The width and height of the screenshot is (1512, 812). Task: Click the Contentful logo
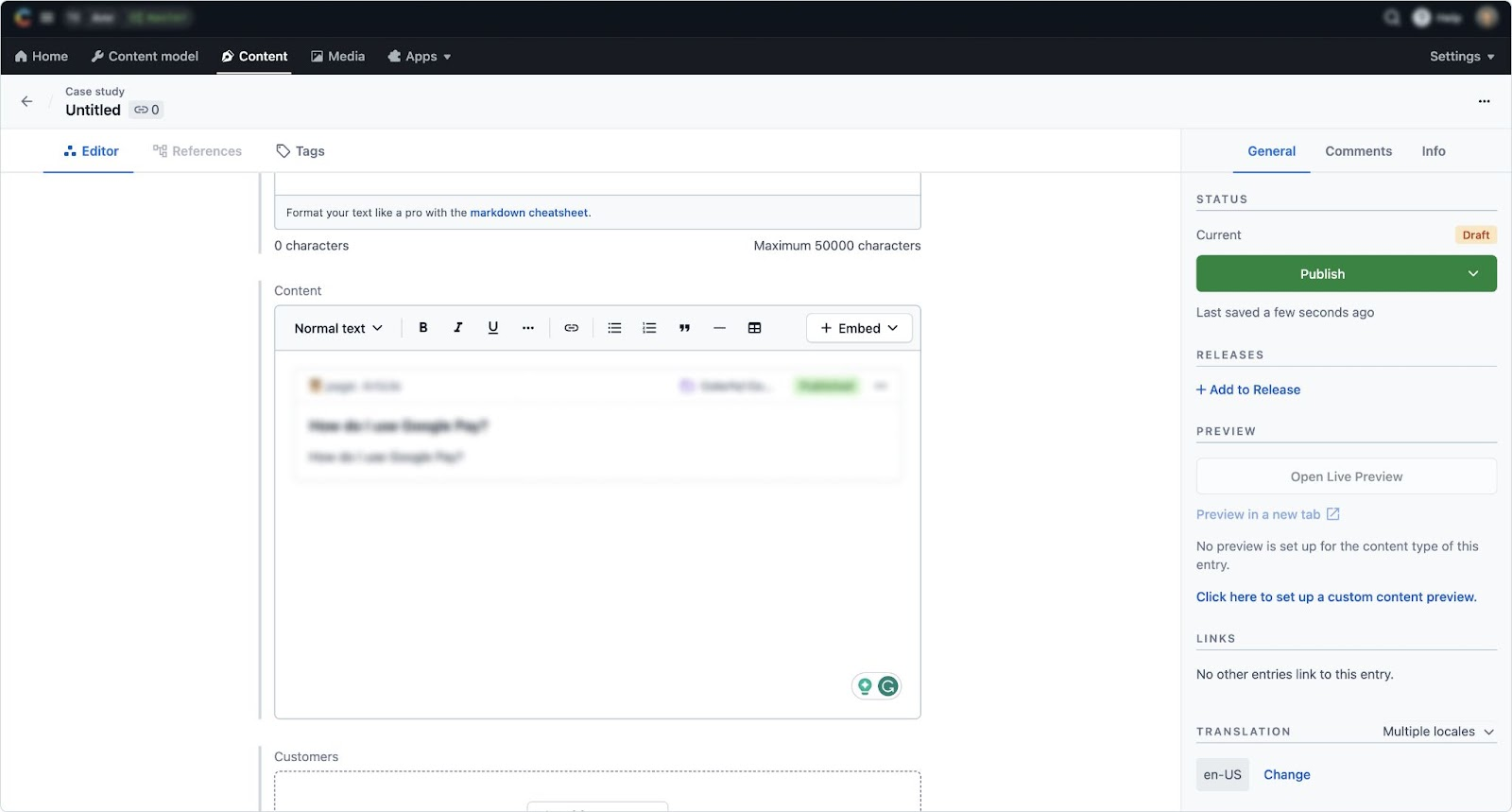(23, 17)
